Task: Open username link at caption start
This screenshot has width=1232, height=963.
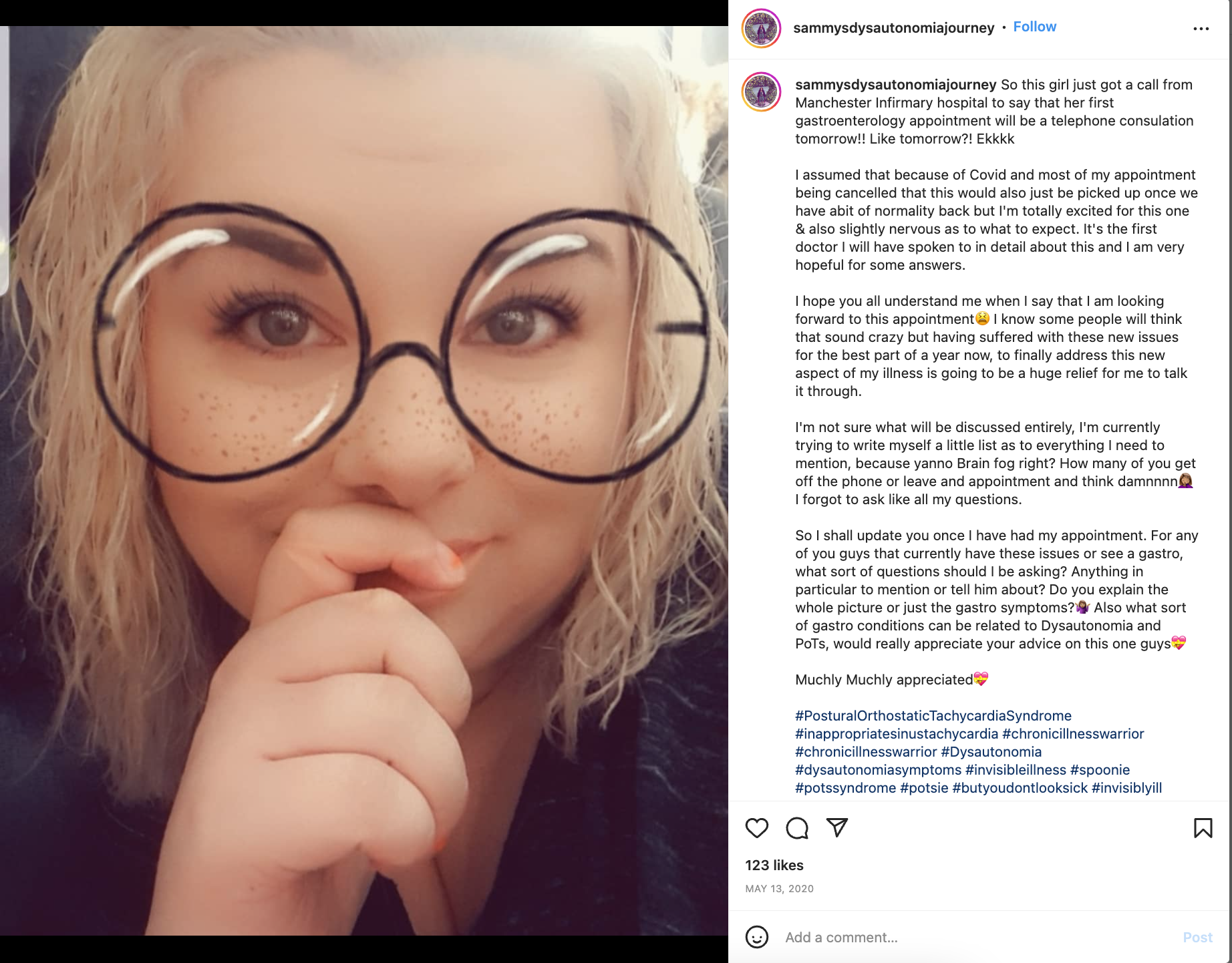Action: click(x=895, y=85)
